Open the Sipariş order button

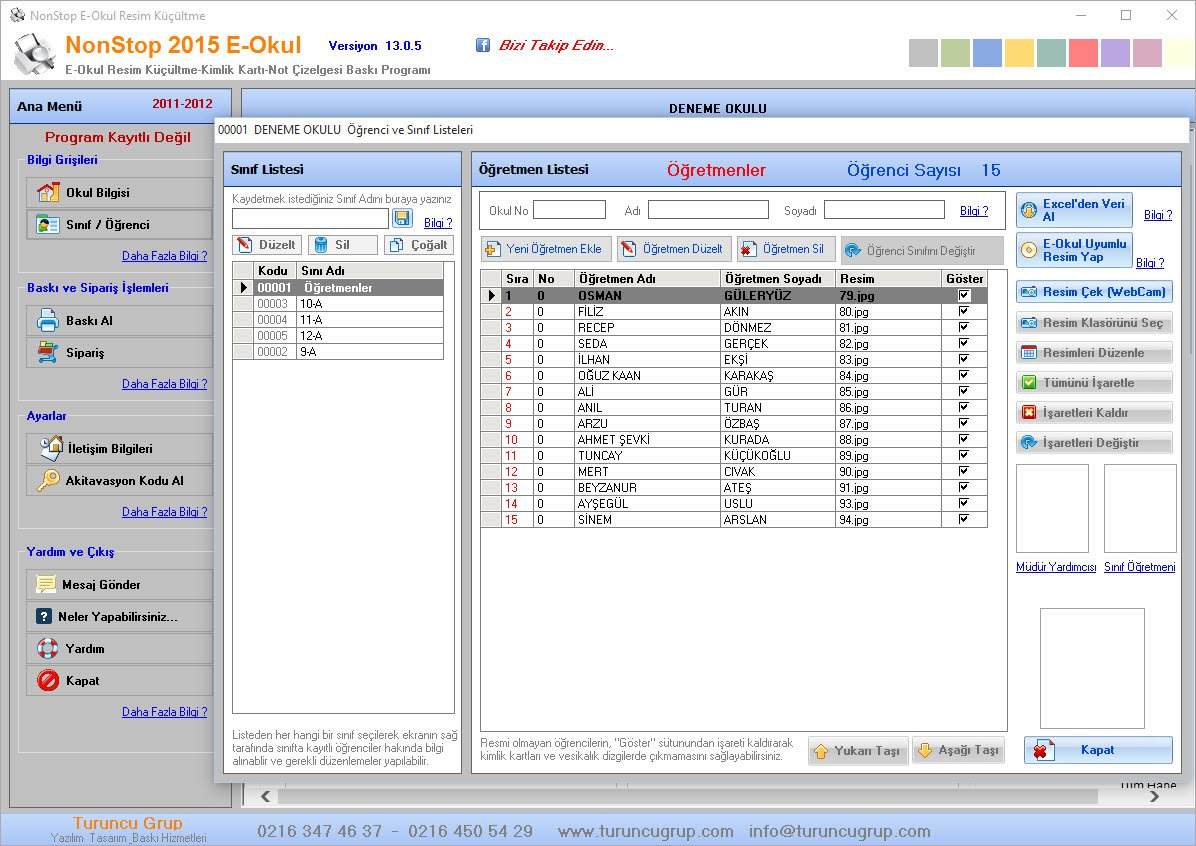(x=120, y=352)
